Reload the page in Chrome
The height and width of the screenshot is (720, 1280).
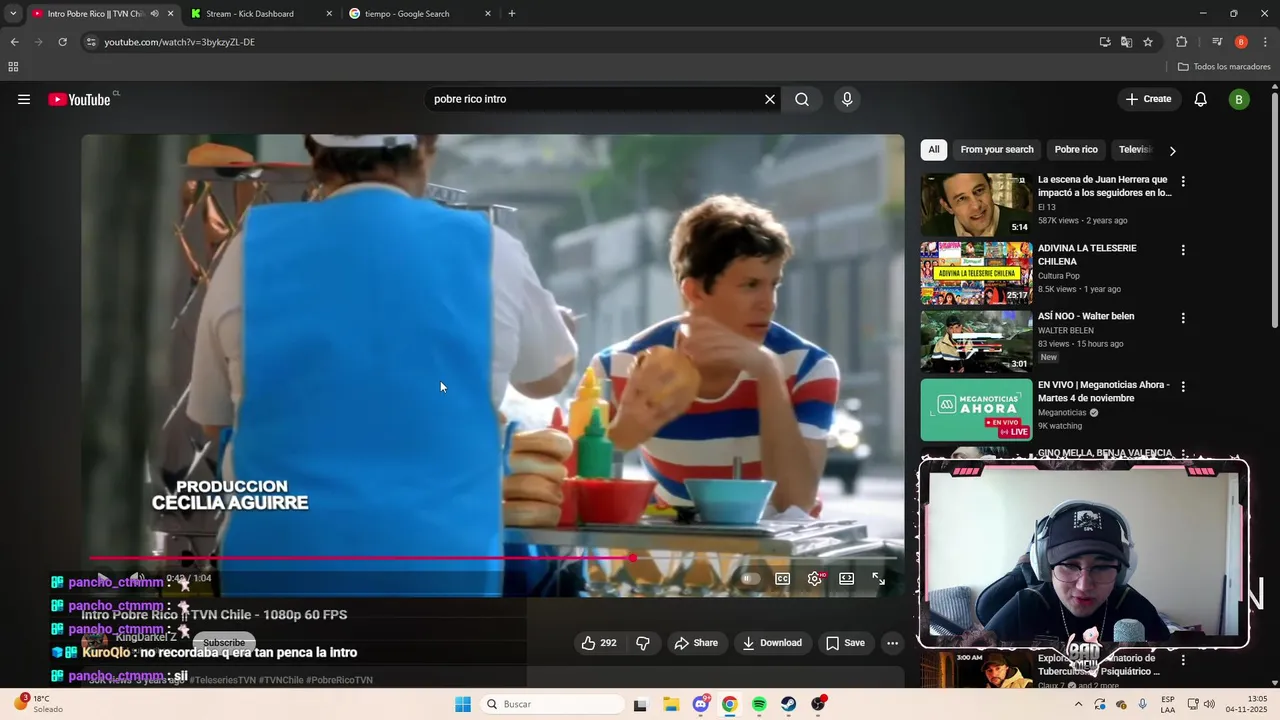tap(62, 42)
